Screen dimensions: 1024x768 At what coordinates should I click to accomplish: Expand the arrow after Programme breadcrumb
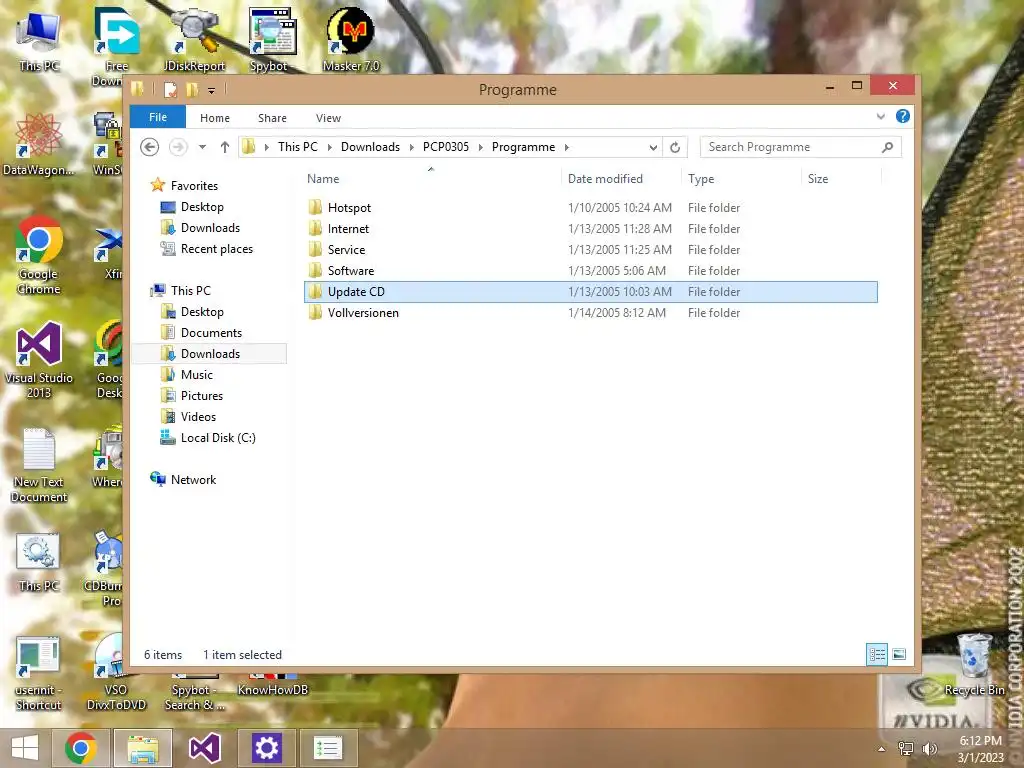point(566,148)
